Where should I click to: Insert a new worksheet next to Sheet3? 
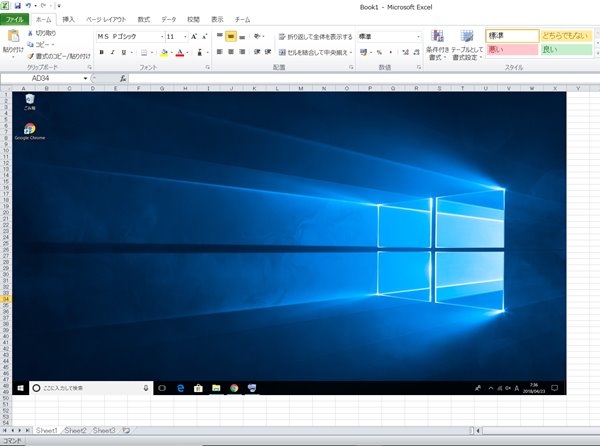pyautogui.click(x=126, y=430)
